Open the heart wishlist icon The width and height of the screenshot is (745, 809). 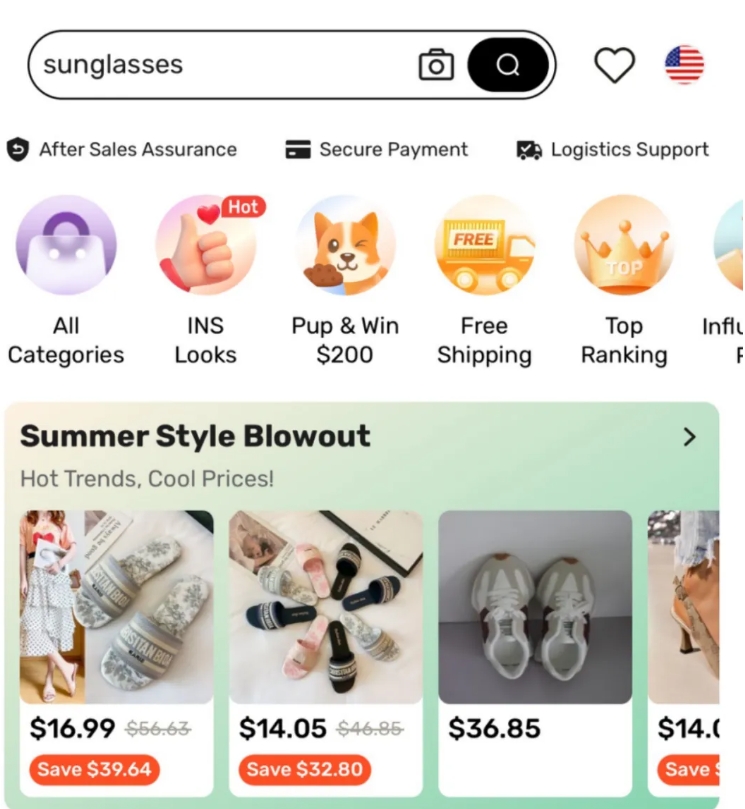tap(614, 65)
